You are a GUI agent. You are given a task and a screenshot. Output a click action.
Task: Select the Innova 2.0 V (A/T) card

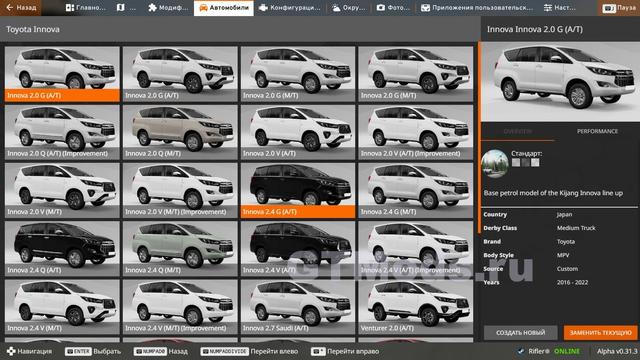pyautogui.click(x=298, y=132)
